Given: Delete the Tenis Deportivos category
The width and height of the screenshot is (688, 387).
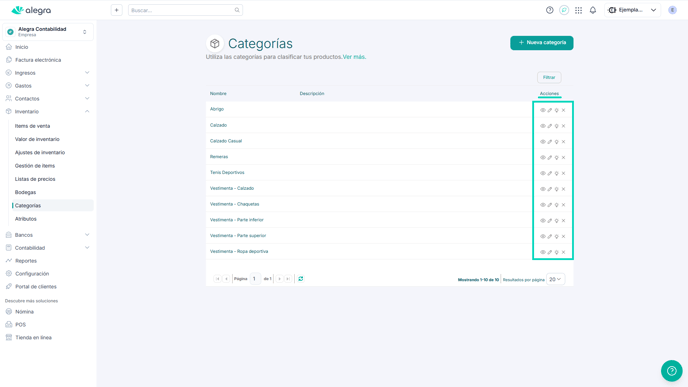Looking at the screenshot, I should pyautogui.click(x=563, y=173).
